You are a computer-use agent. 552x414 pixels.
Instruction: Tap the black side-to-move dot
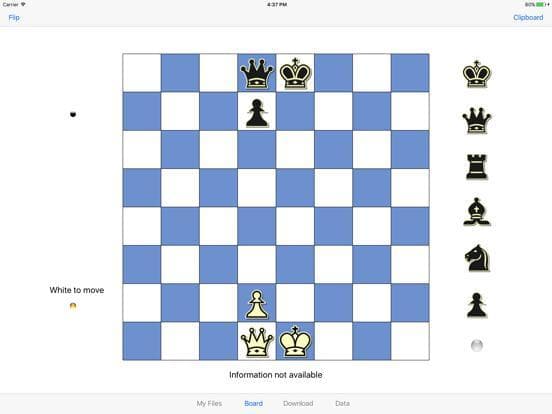[x=73, y=114]
